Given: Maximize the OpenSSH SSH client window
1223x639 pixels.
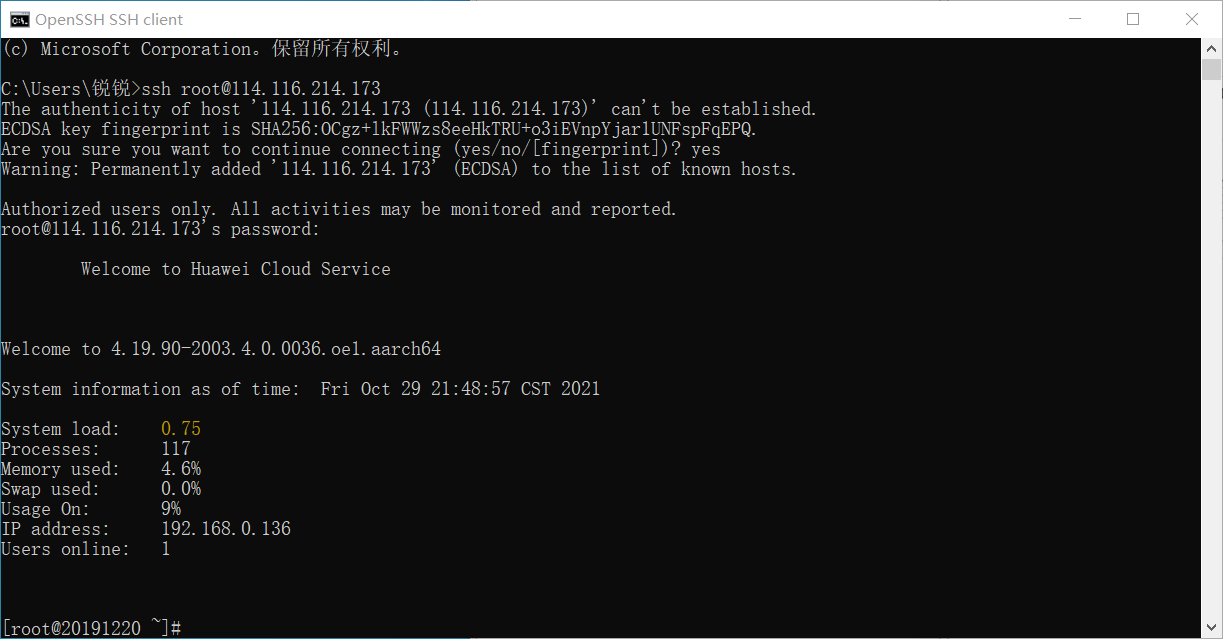Looking at the screenshot, I should tap(1133, 19).
